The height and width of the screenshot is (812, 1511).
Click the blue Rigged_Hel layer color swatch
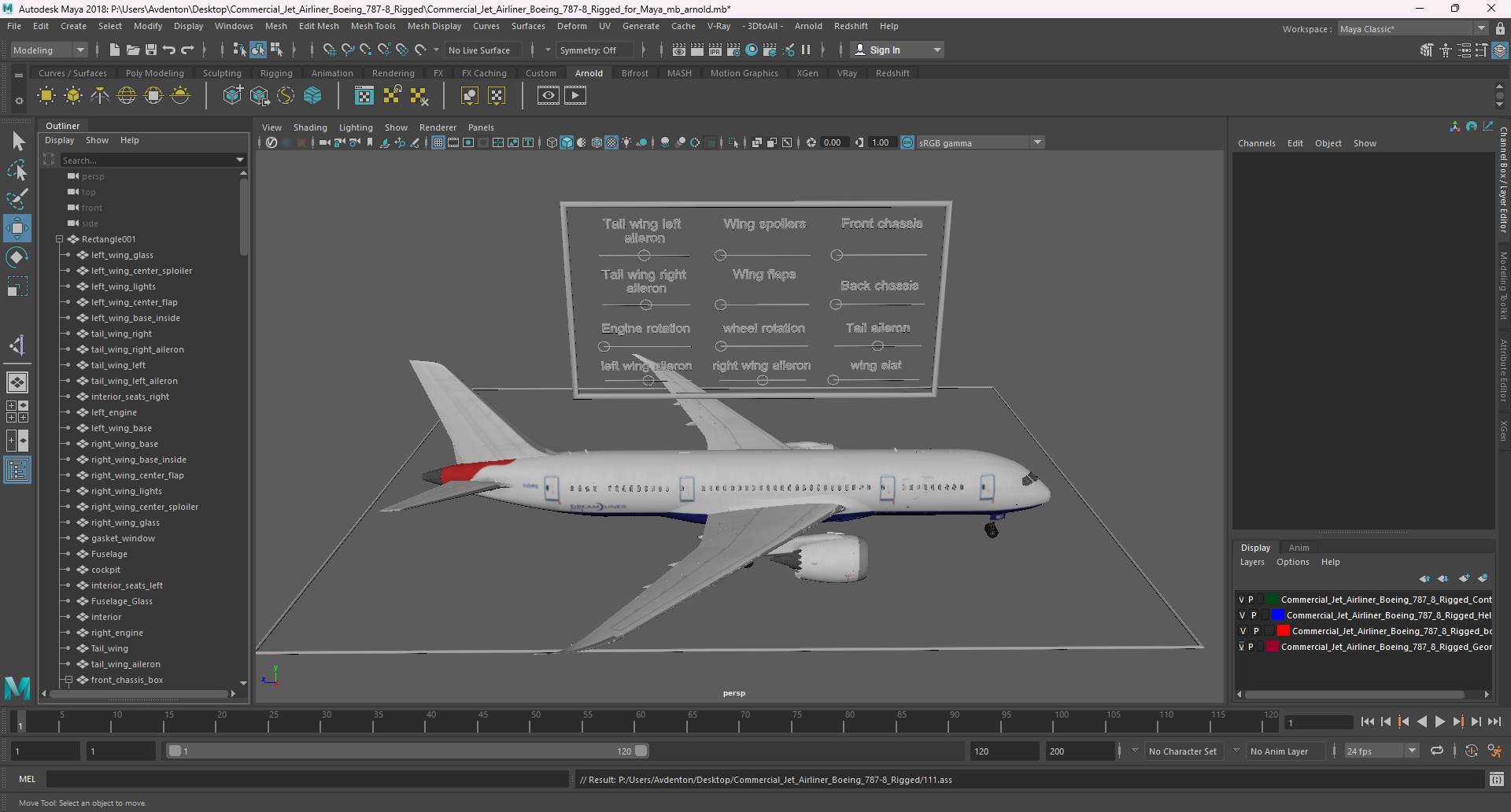point(1278,615)
